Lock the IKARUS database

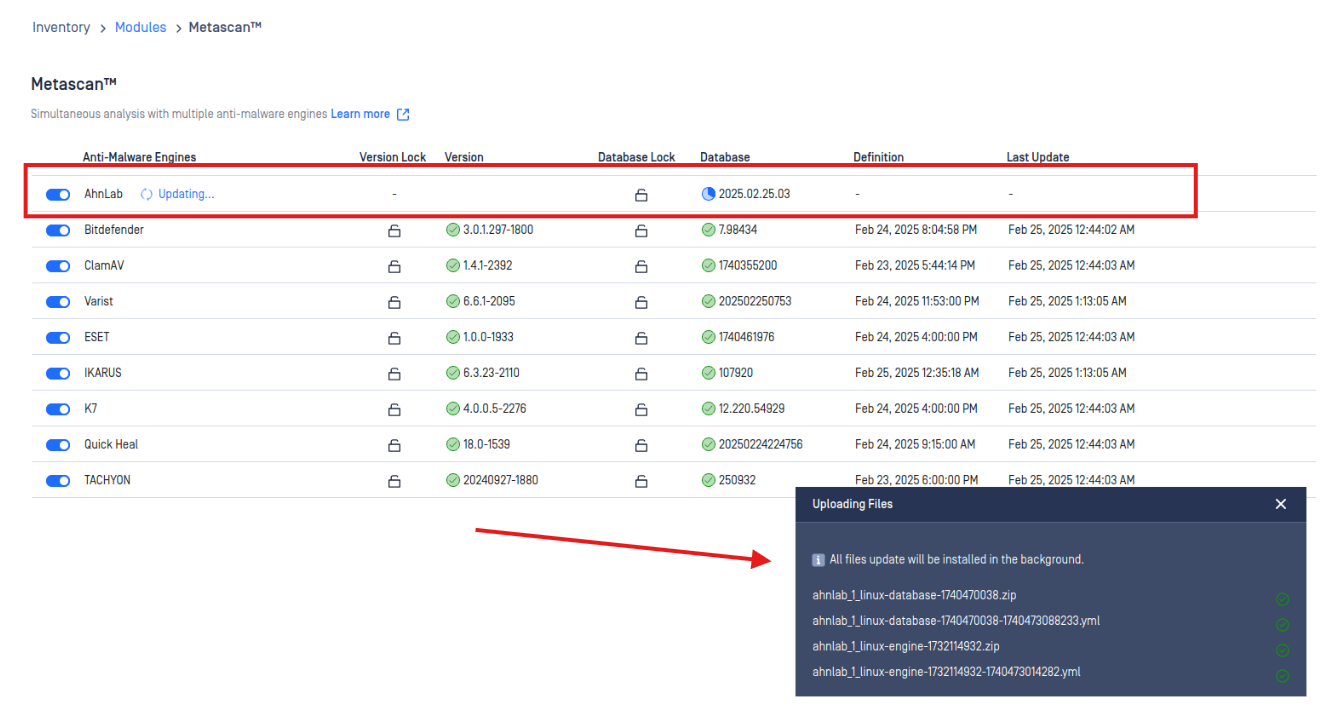pos(641,374)
